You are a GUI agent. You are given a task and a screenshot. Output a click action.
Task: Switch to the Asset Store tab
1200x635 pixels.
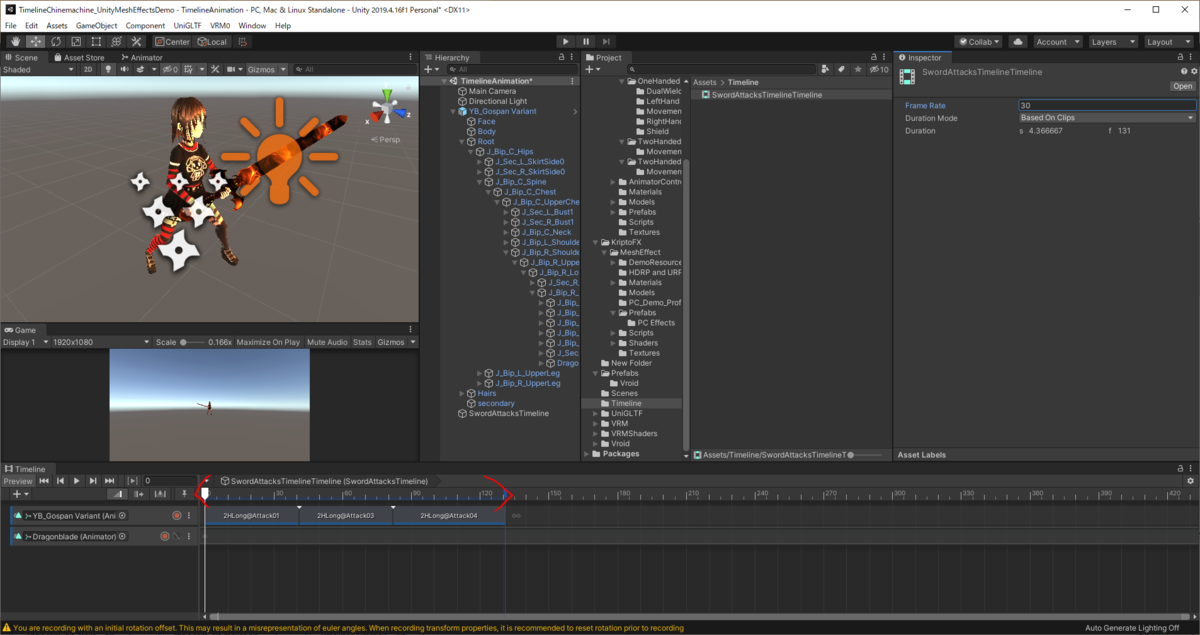[x=79, y=57]
